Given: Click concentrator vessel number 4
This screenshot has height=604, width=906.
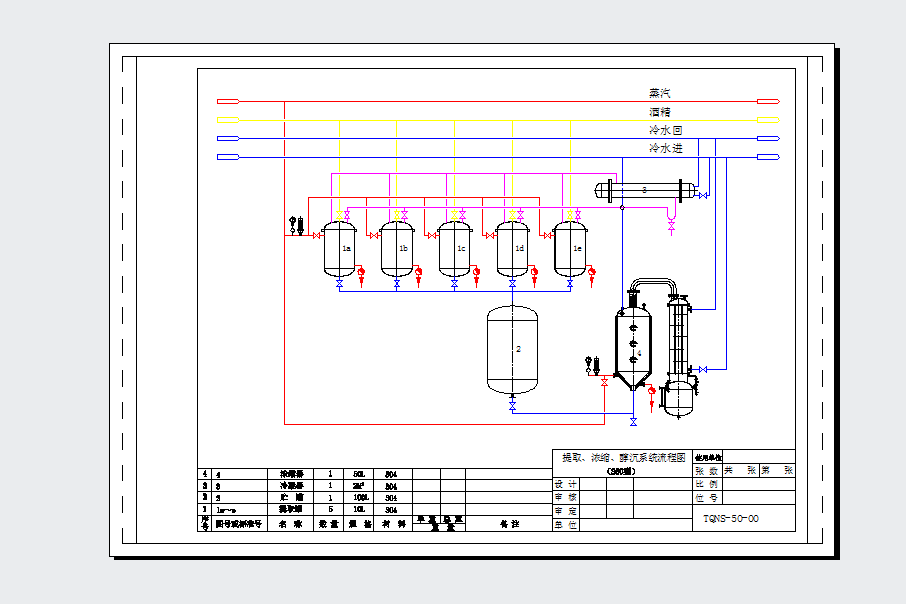Looking at the screenshot, I should [x=633, y=345].
